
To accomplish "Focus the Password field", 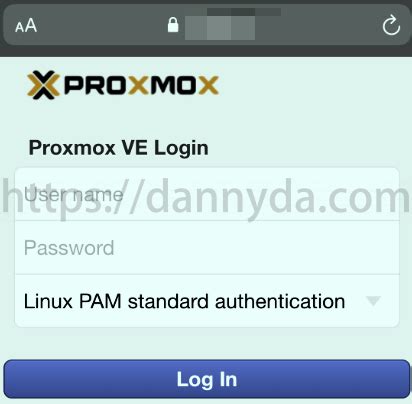I will (x=207, y=248).
